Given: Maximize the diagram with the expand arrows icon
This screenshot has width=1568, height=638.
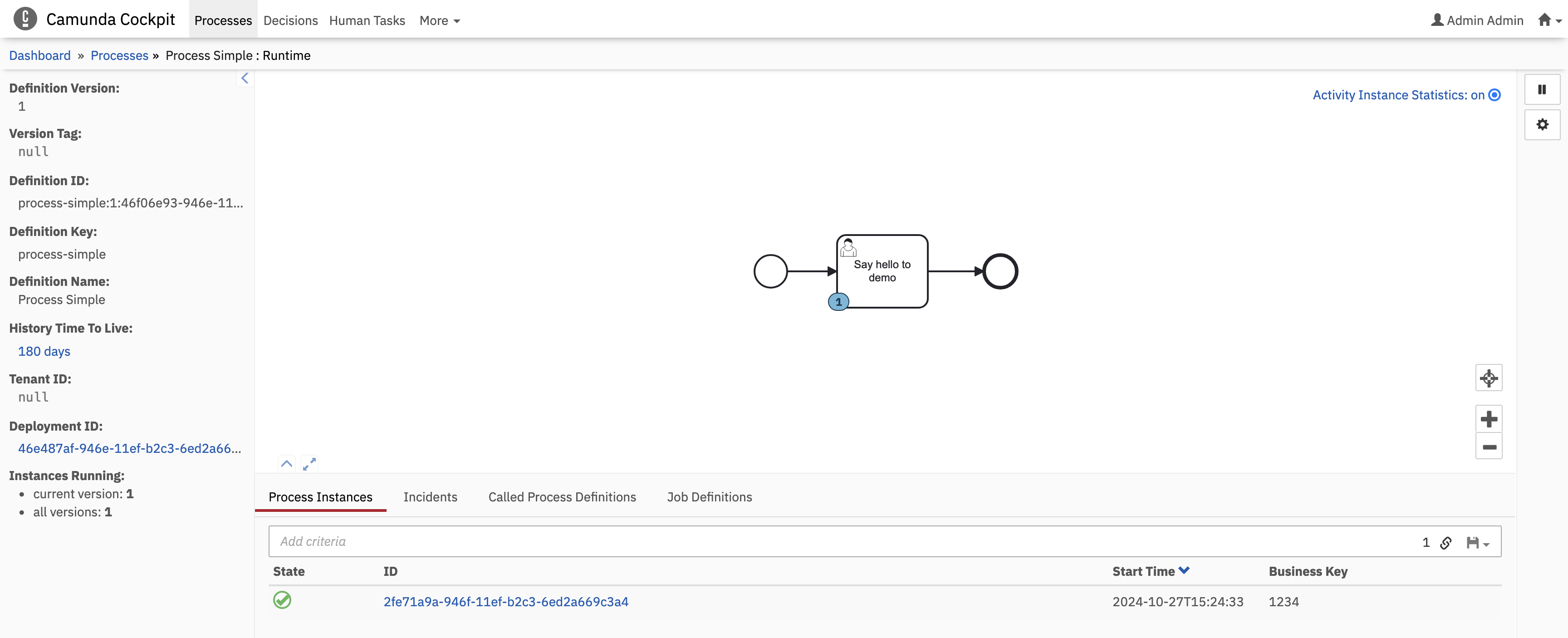Looking at the screenshot, I should [x=309, y=464].
